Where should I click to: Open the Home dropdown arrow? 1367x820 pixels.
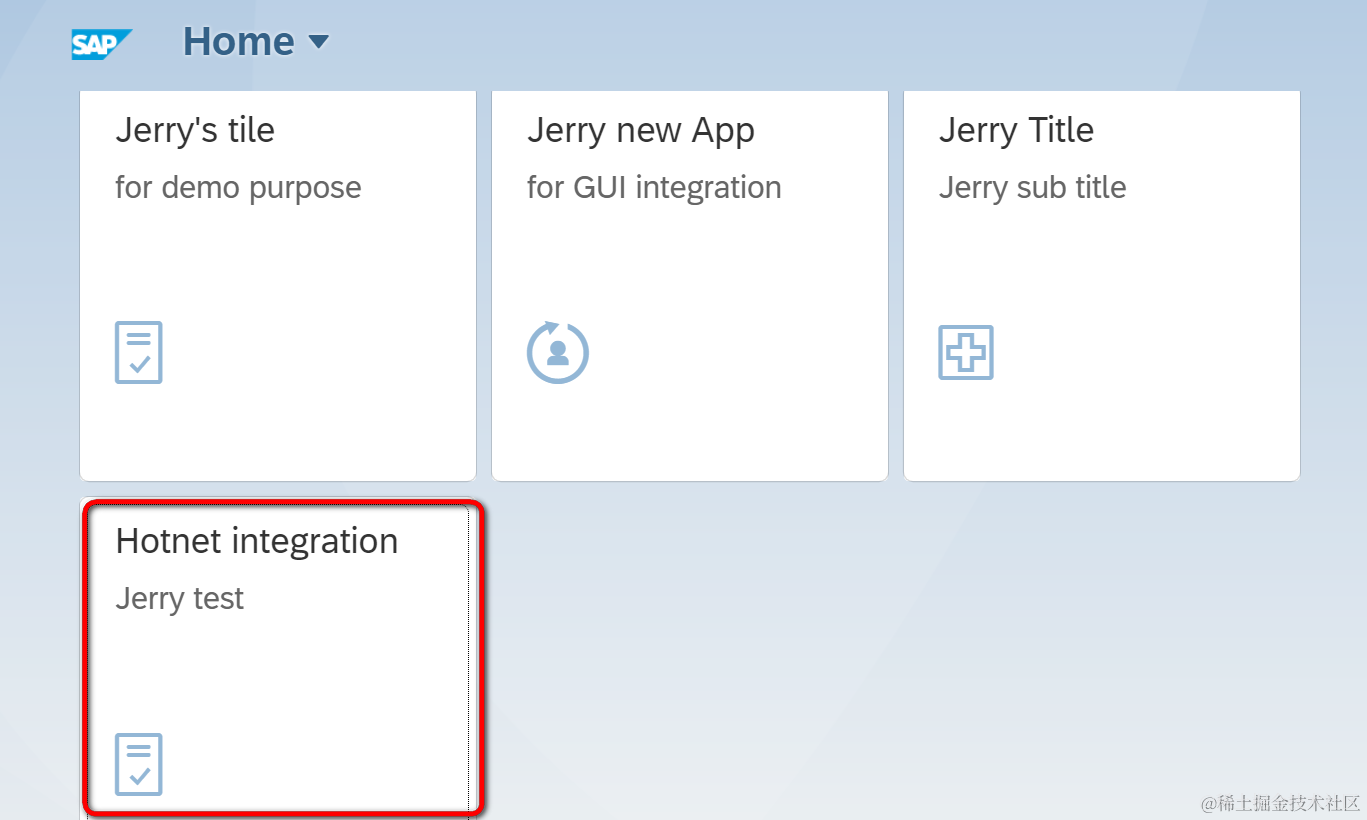pyautogui.click(x=318, y=42)
